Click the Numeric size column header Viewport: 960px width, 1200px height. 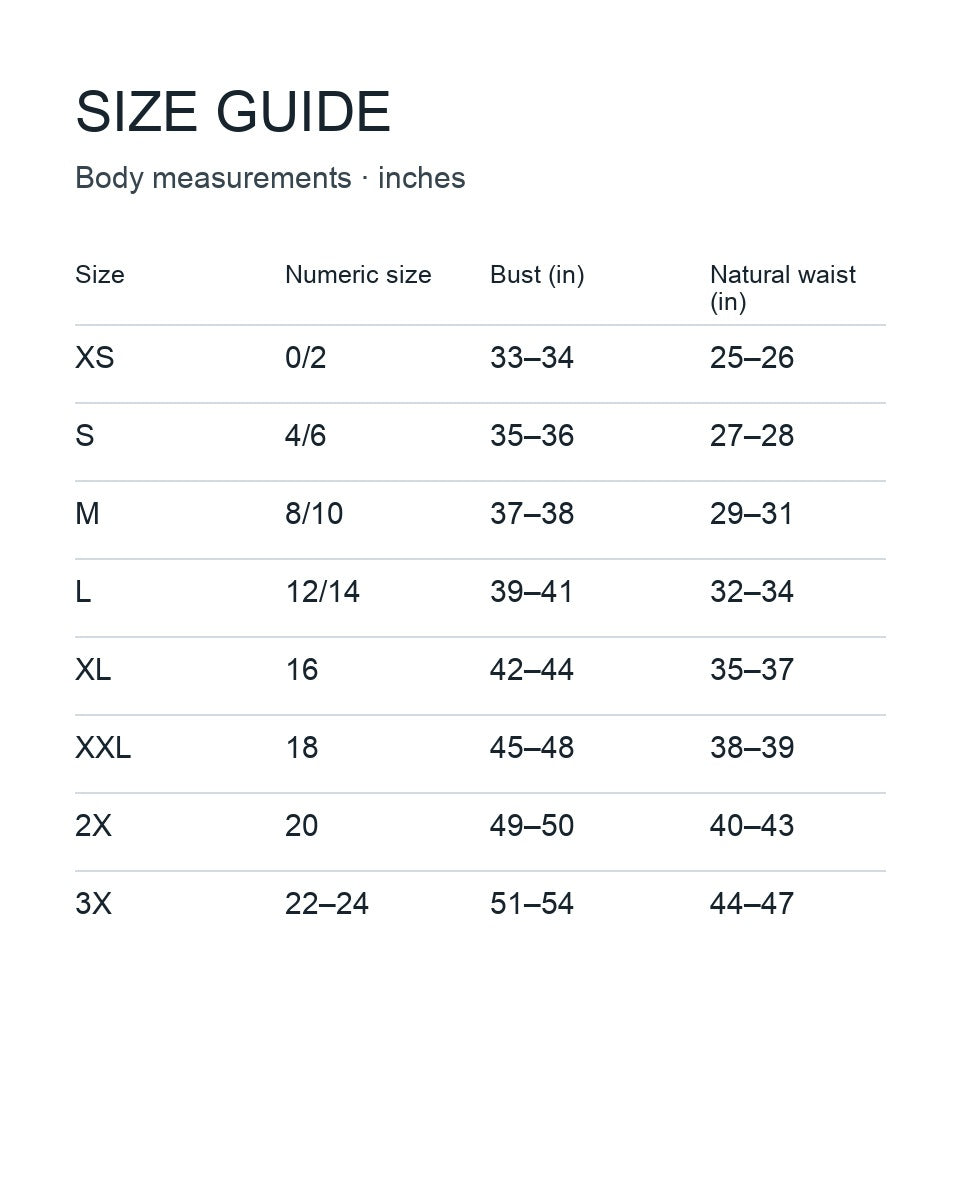358,275
